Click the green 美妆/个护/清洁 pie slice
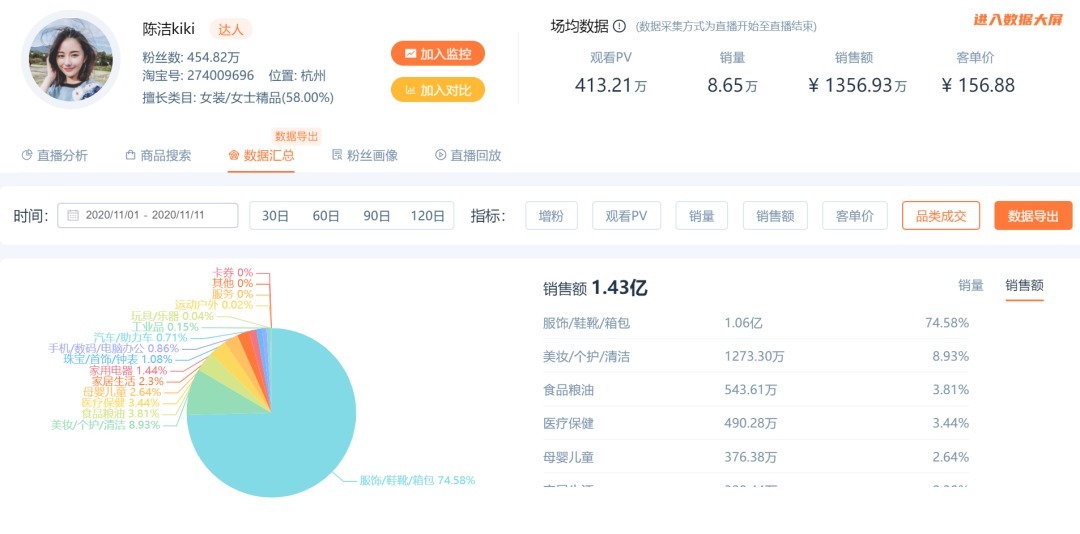The width and height of the screenshot is (1080, 534). click(217, 395)
